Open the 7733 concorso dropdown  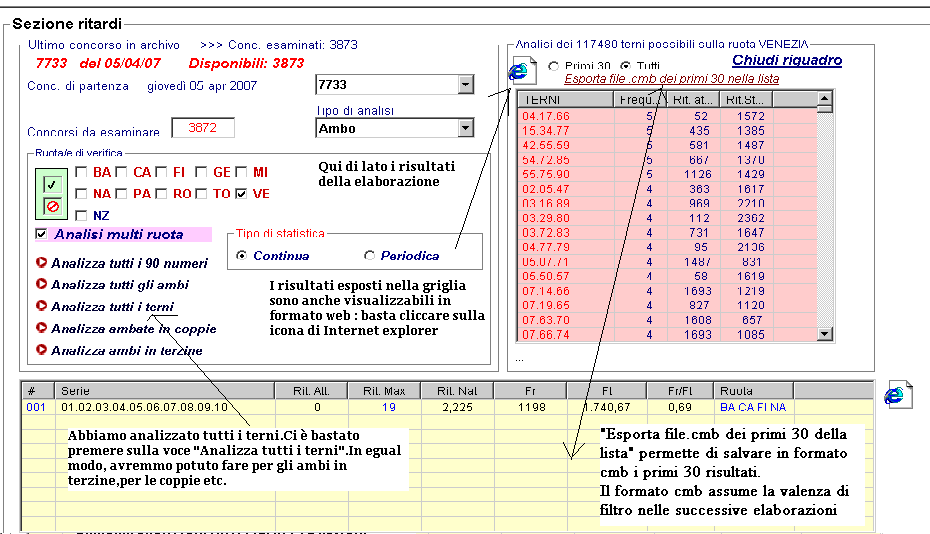[466, 85]
